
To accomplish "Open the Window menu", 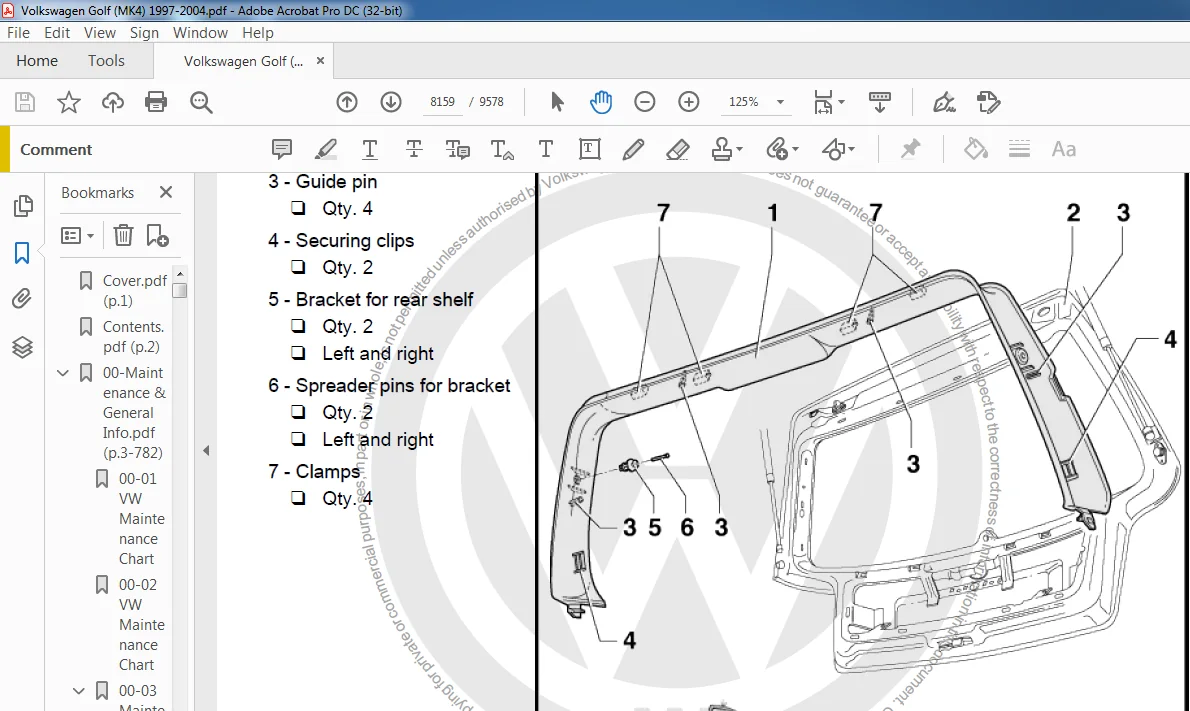I will [200, 33].
